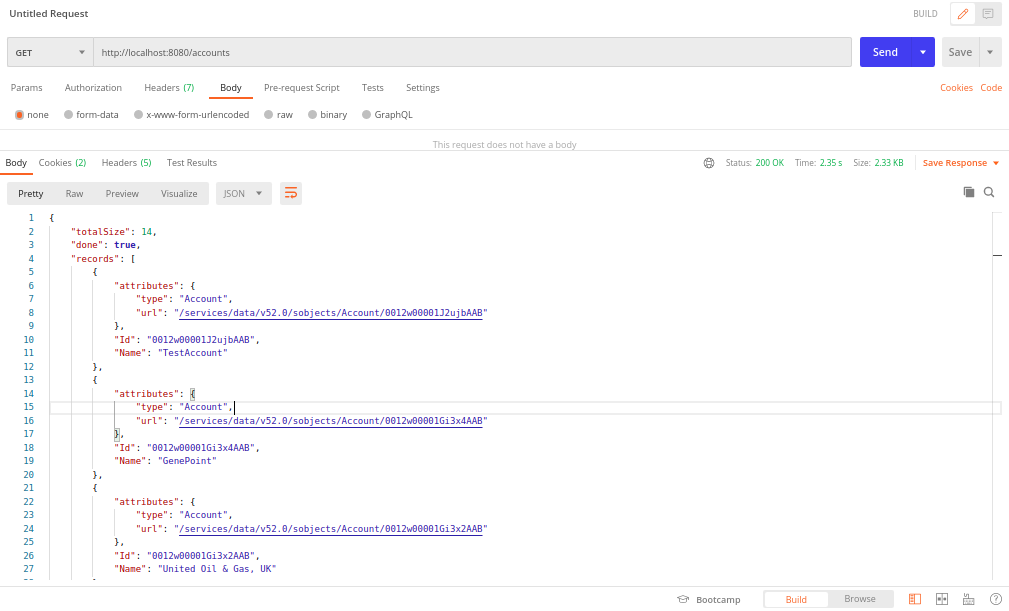This screenshot has height=611, width=1009.
Task: Open the orange Cookies link
Action: 956,87
